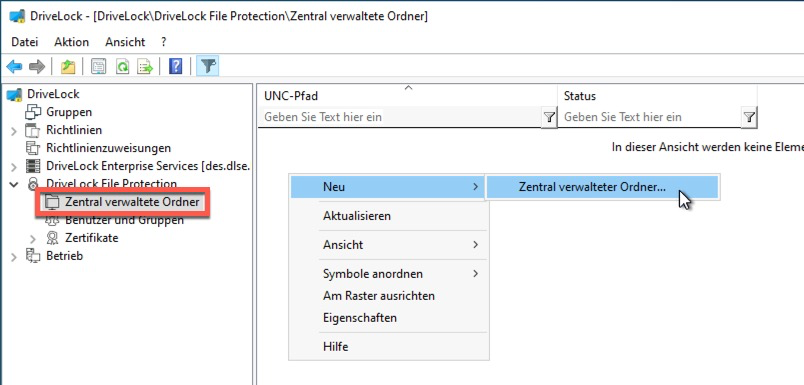Open the Properties toolbar icon

pos(98,66)
